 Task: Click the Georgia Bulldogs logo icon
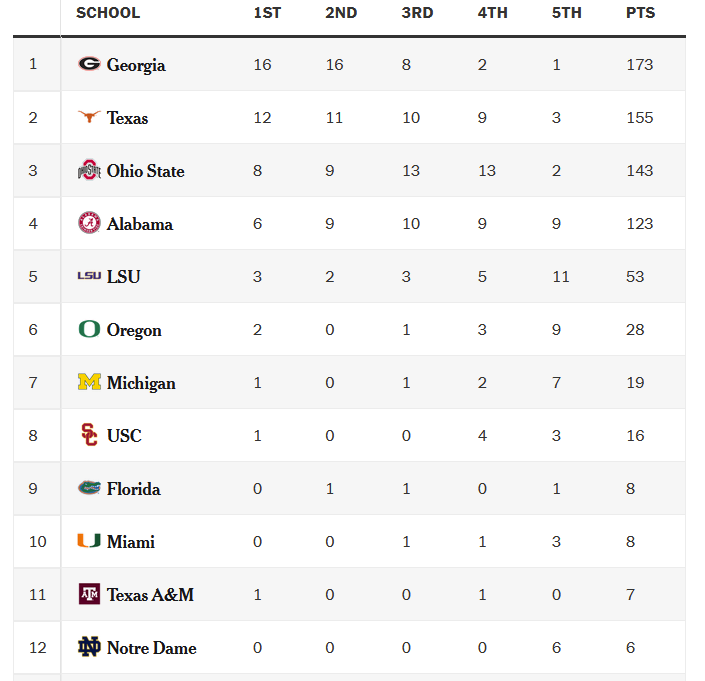89,64
